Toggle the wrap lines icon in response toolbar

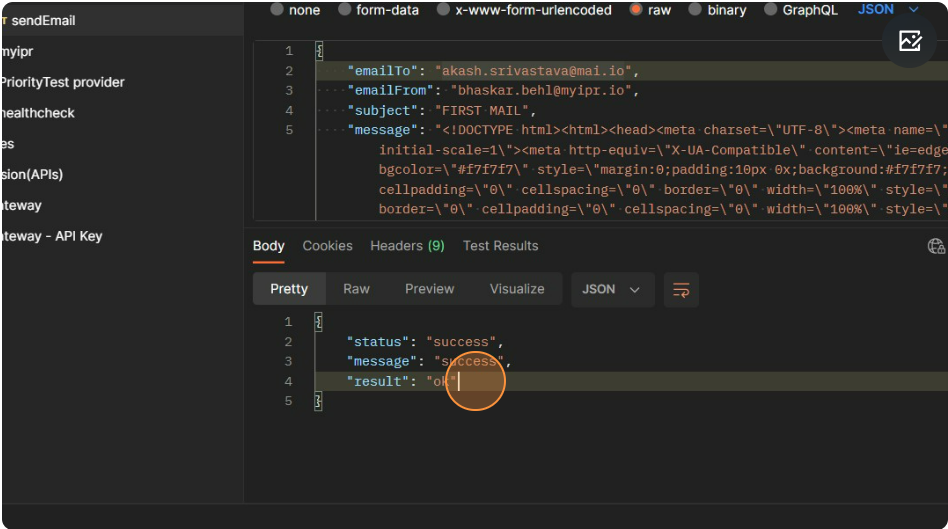681,289
